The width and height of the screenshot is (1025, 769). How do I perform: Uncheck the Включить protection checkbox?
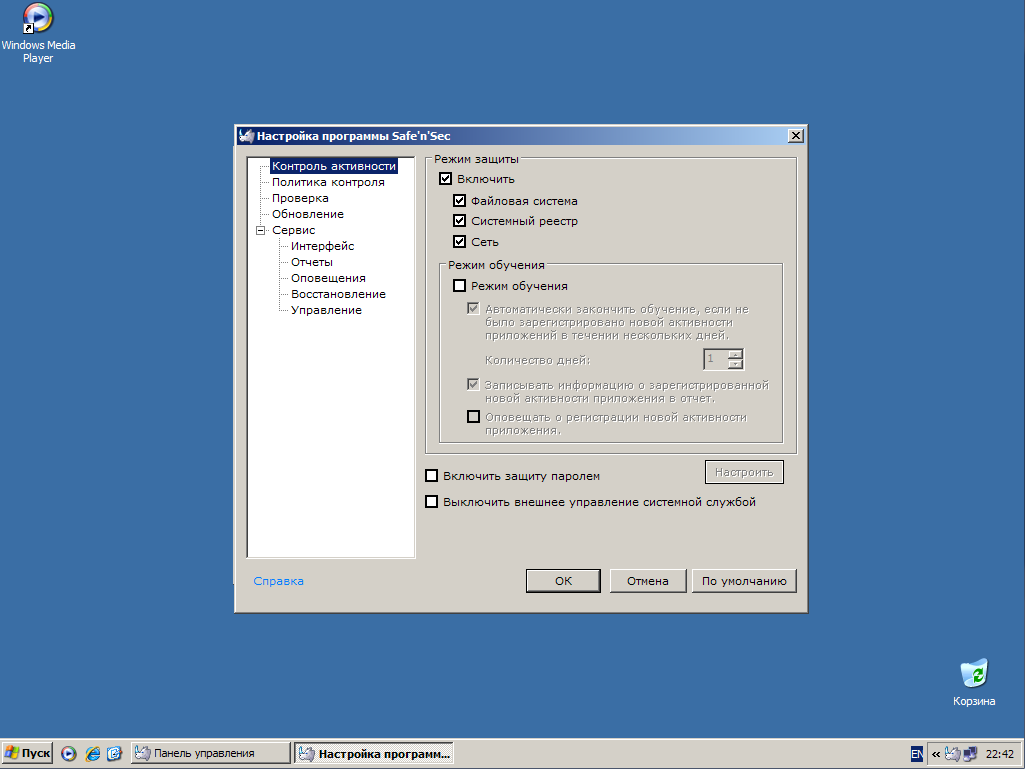coord(446,179)
